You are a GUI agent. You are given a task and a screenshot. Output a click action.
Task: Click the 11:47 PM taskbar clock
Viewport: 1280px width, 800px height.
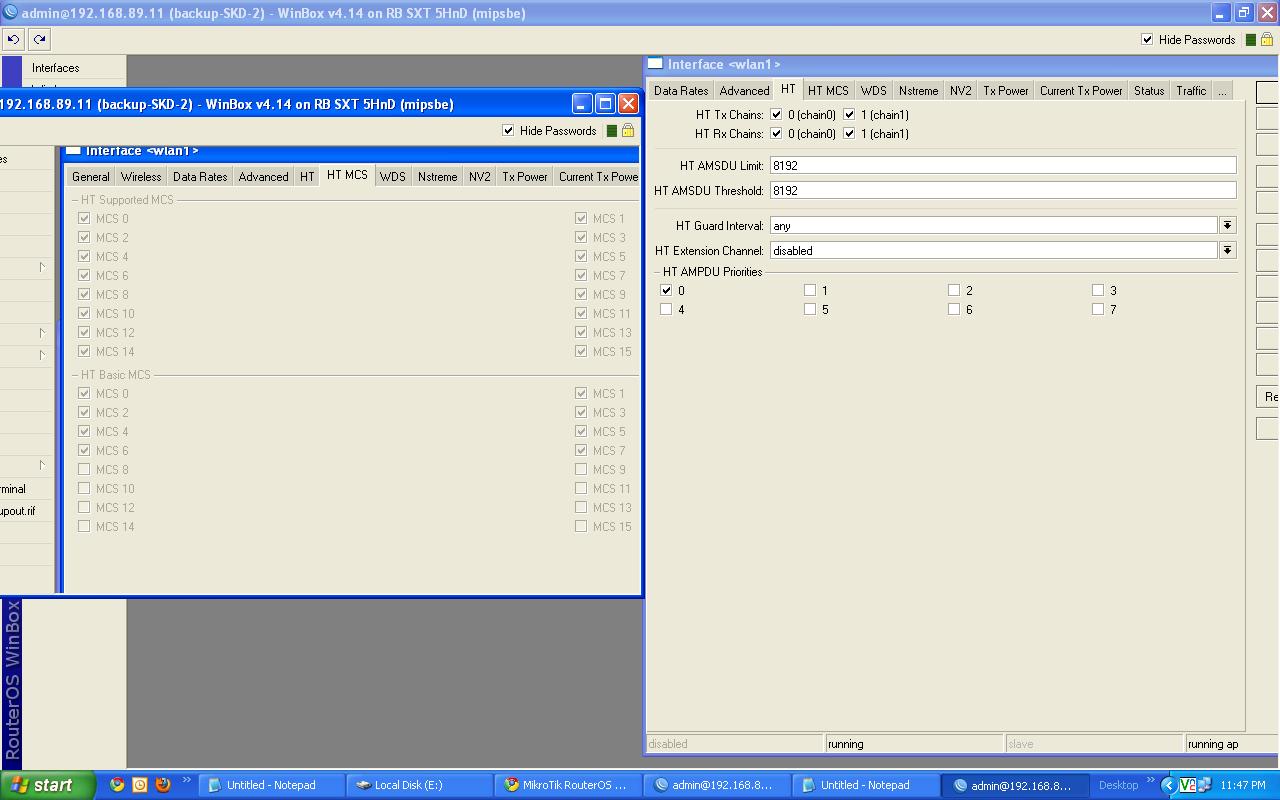tap(1243, 785)
